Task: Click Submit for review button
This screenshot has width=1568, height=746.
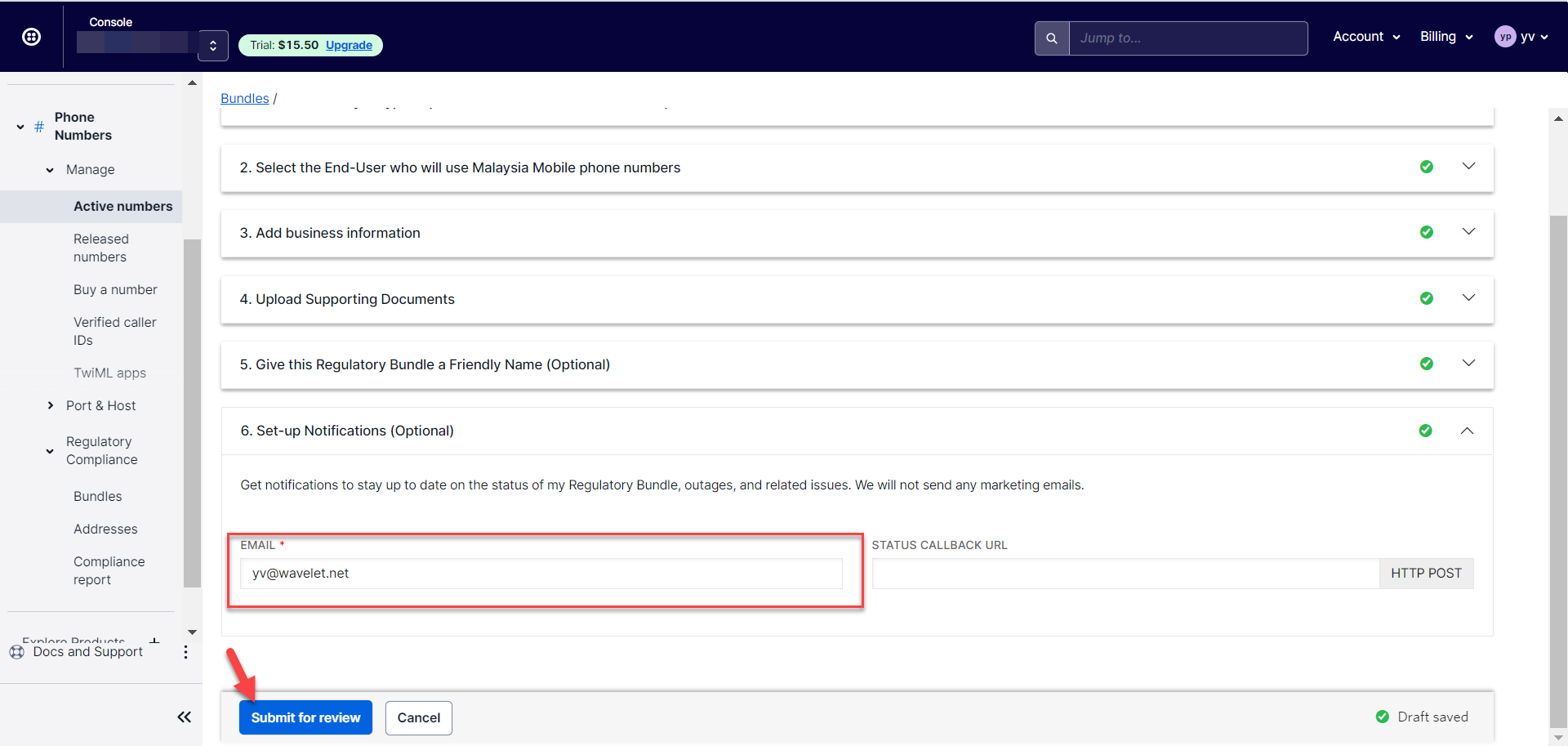Action: click(x=305, y=717)
